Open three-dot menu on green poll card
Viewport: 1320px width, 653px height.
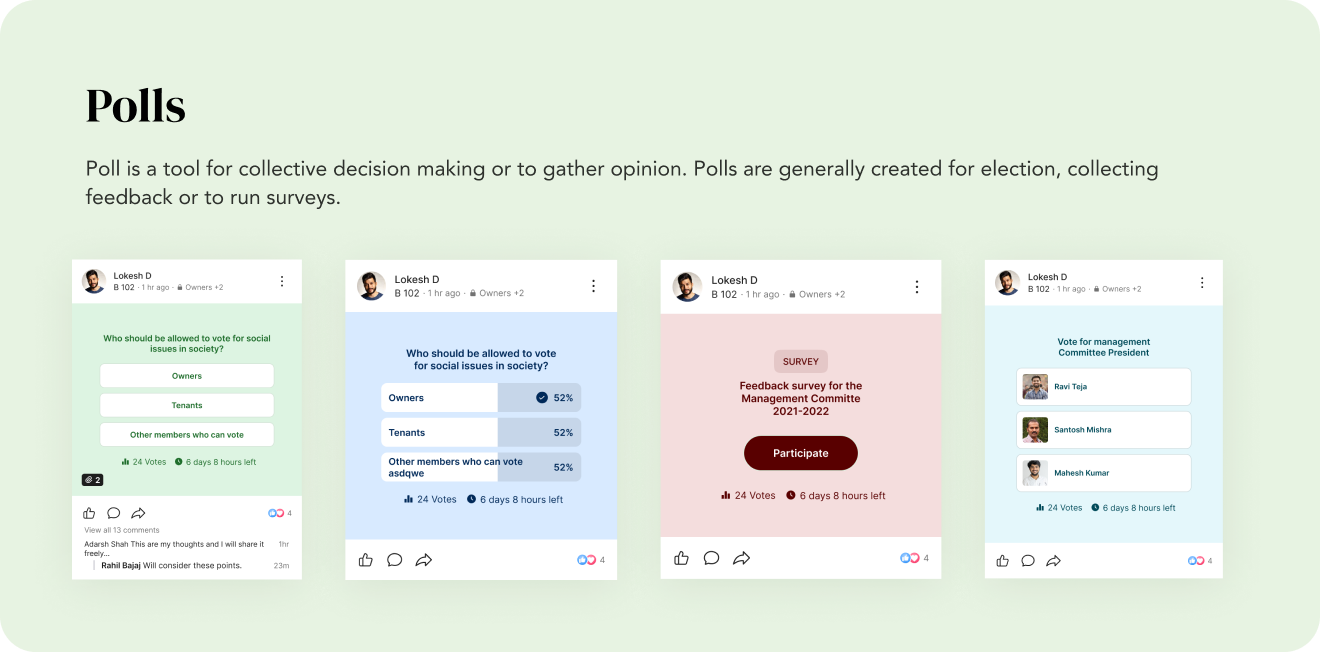pos(282,281)
